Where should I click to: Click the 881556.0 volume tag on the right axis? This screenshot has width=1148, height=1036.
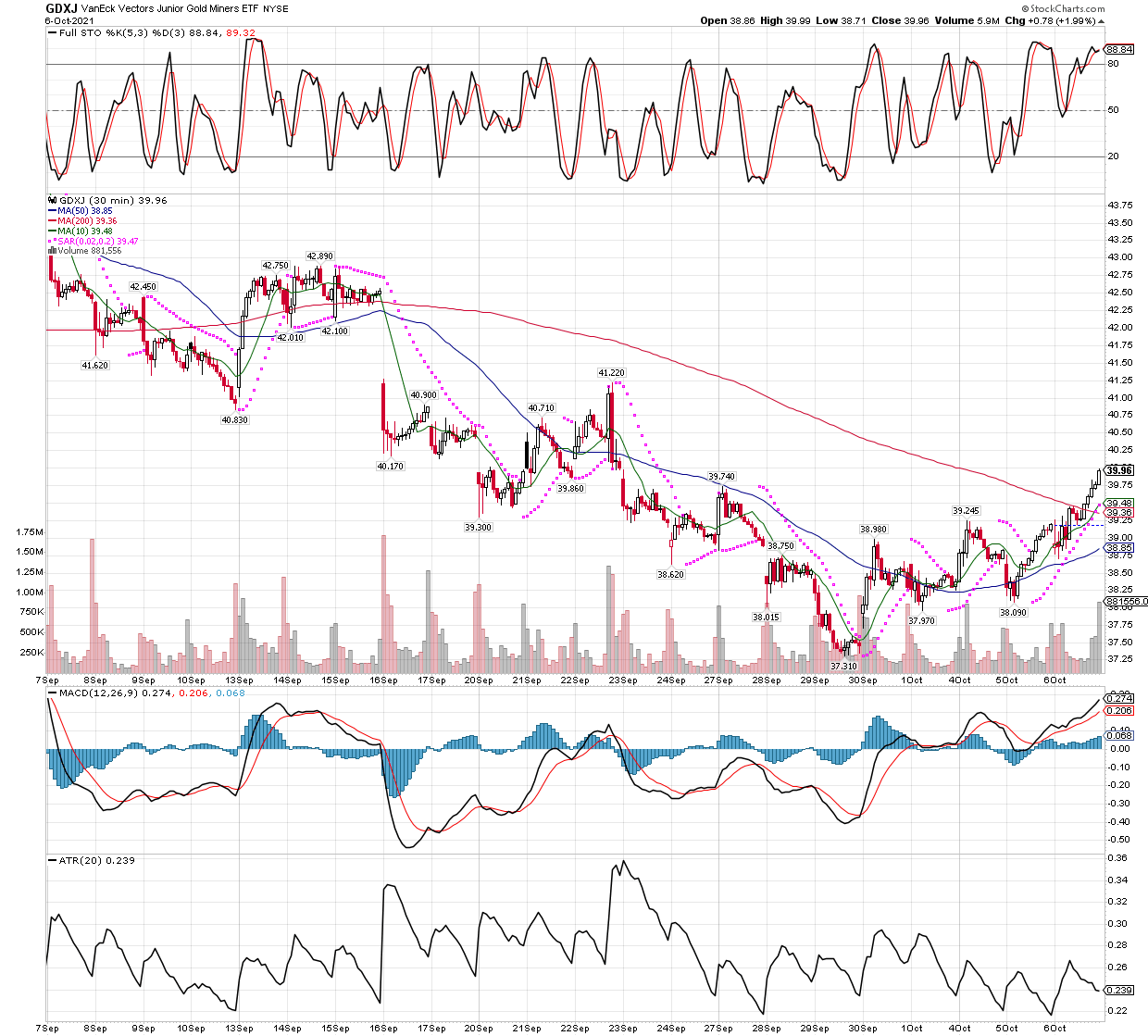[x=1127, y=601]
